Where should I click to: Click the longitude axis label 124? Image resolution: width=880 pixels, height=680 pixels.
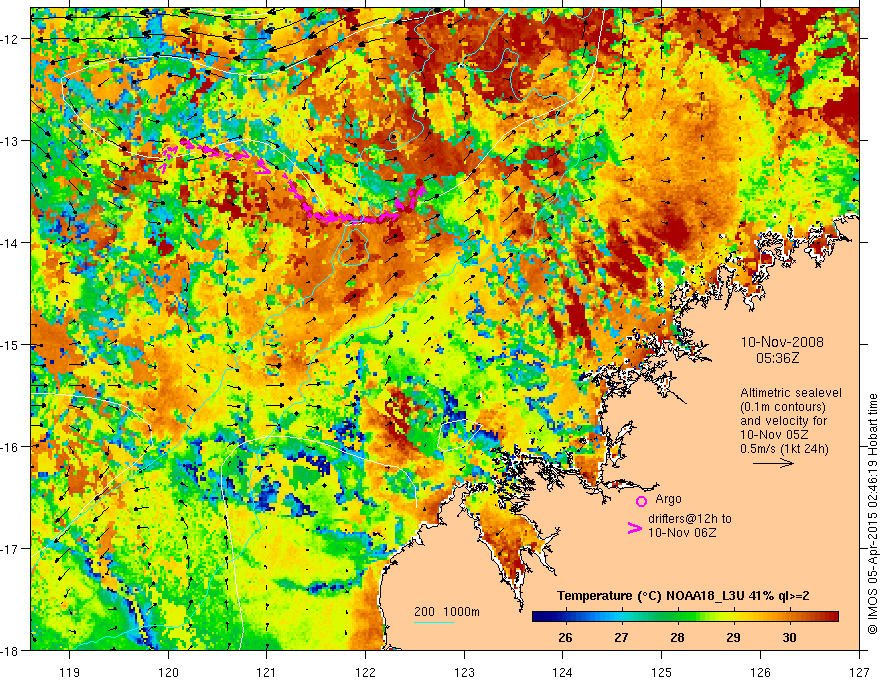[x=563, y=672]
